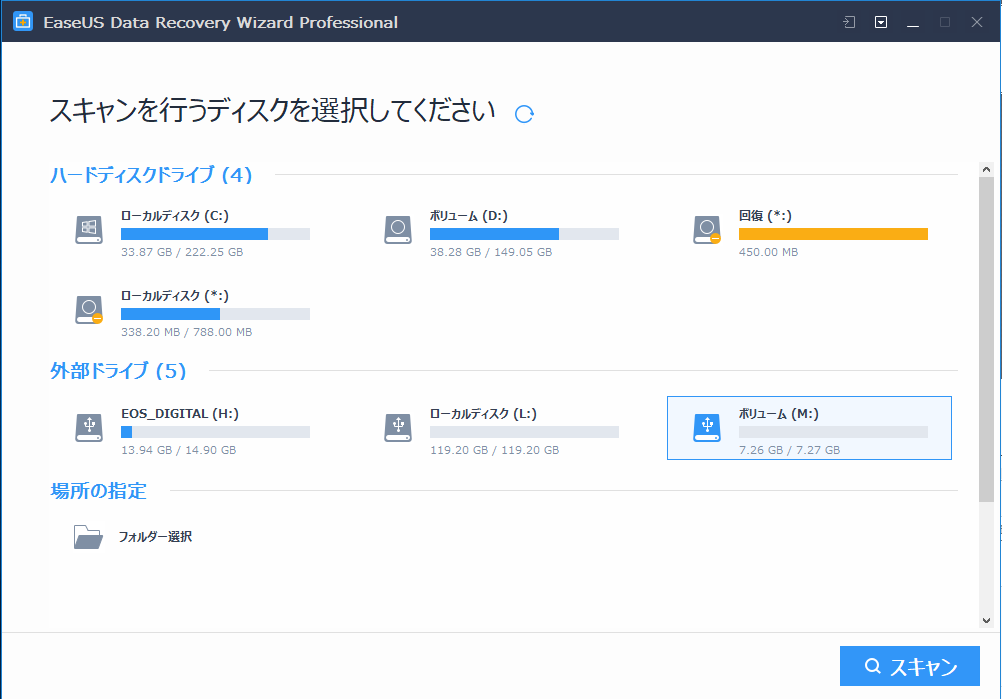The image size is (1002, 699).
Task: Select the 回復 (*:) partition icon
Action: click(x=707, y=230)
